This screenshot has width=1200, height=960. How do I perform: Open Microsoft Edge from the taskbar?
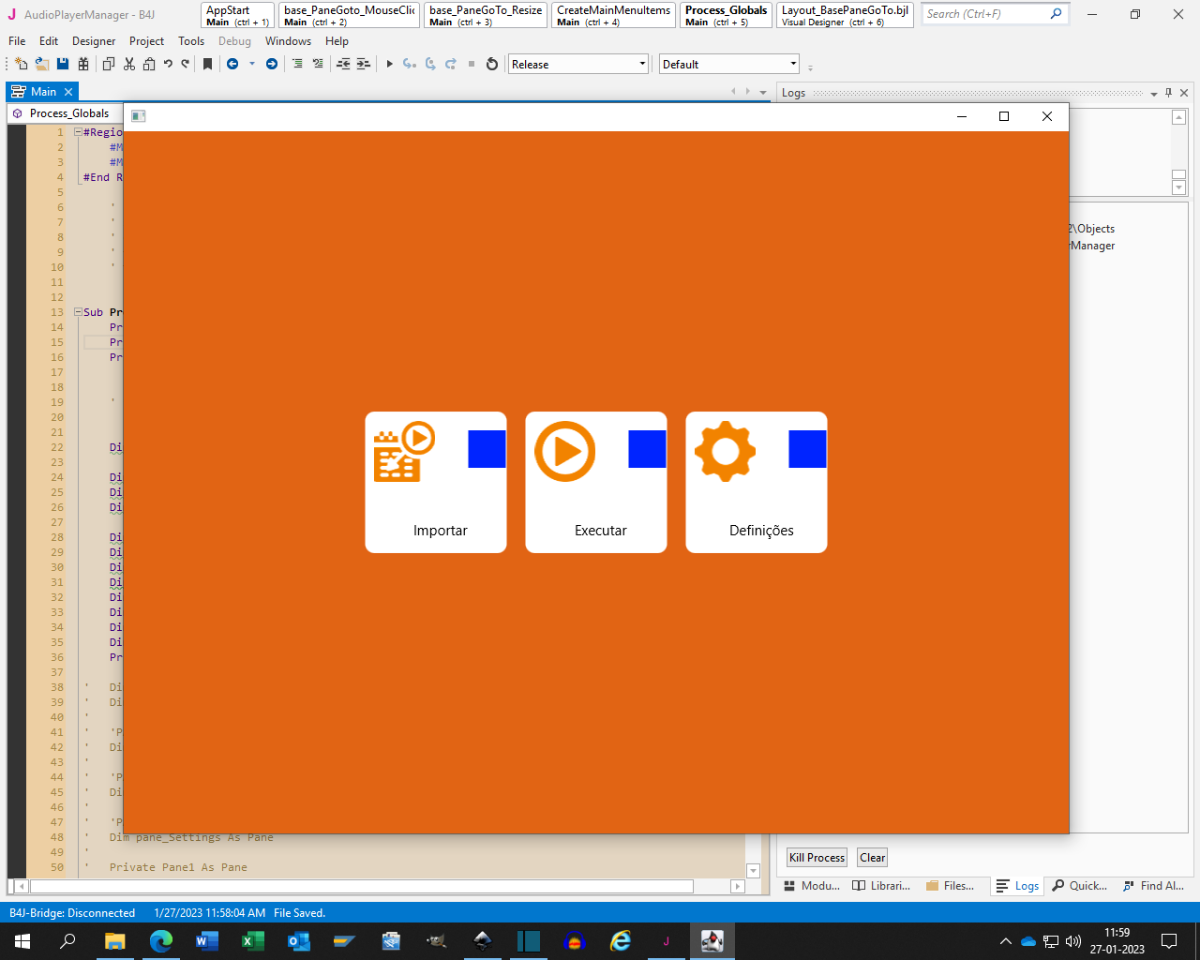coord(161,941)
